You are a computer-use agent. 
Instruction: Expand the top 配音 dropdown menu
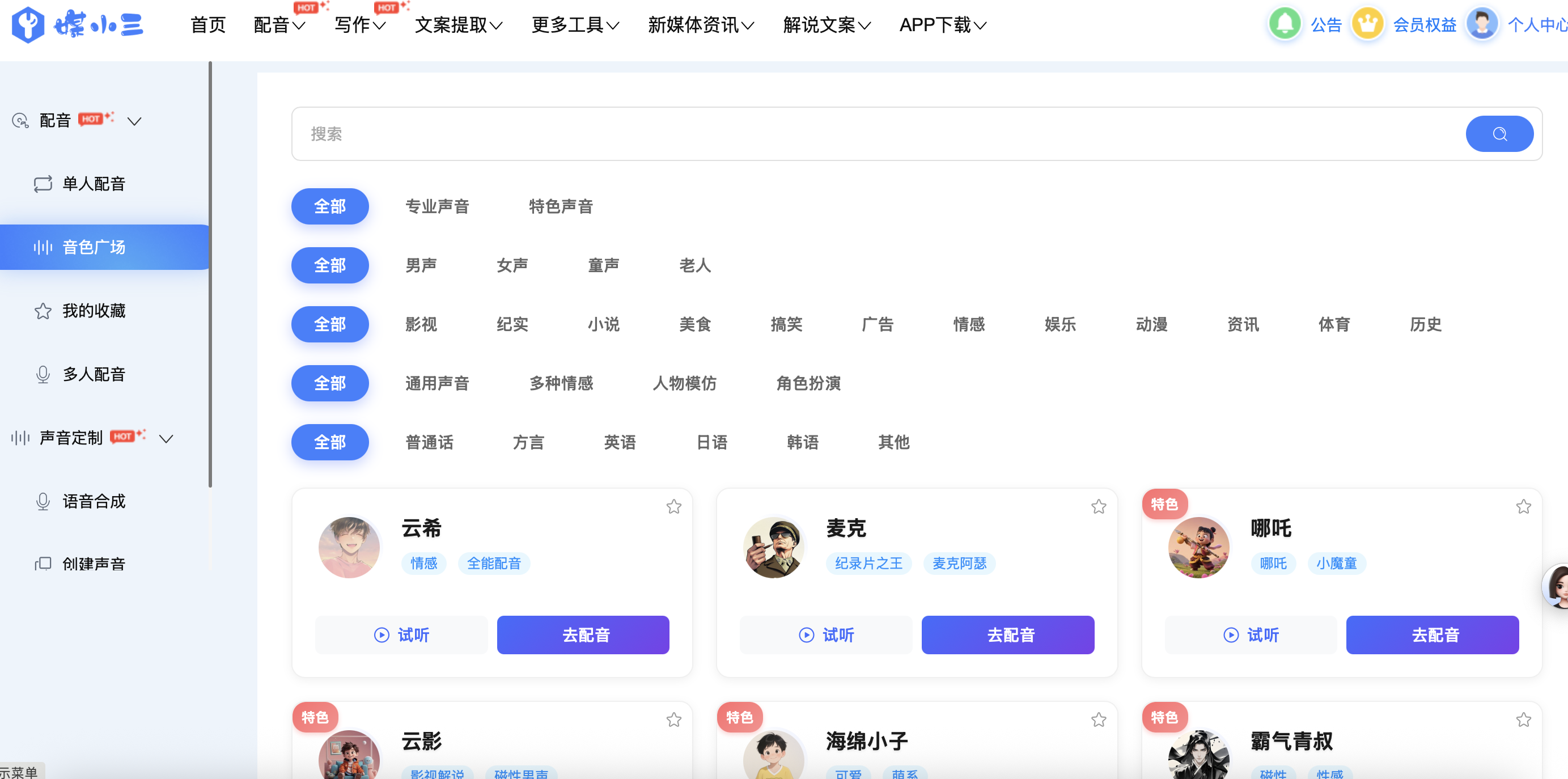point(279,25)
